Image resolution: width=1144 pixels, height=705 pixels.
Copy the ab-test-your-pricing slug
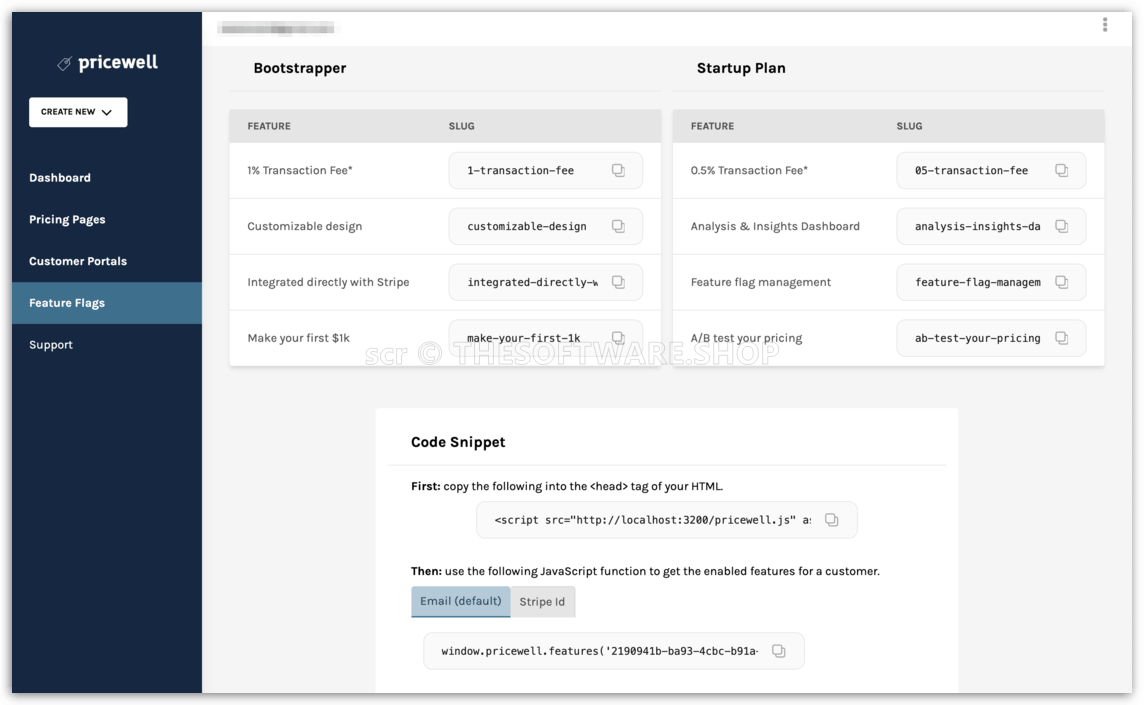(1062, 338)
